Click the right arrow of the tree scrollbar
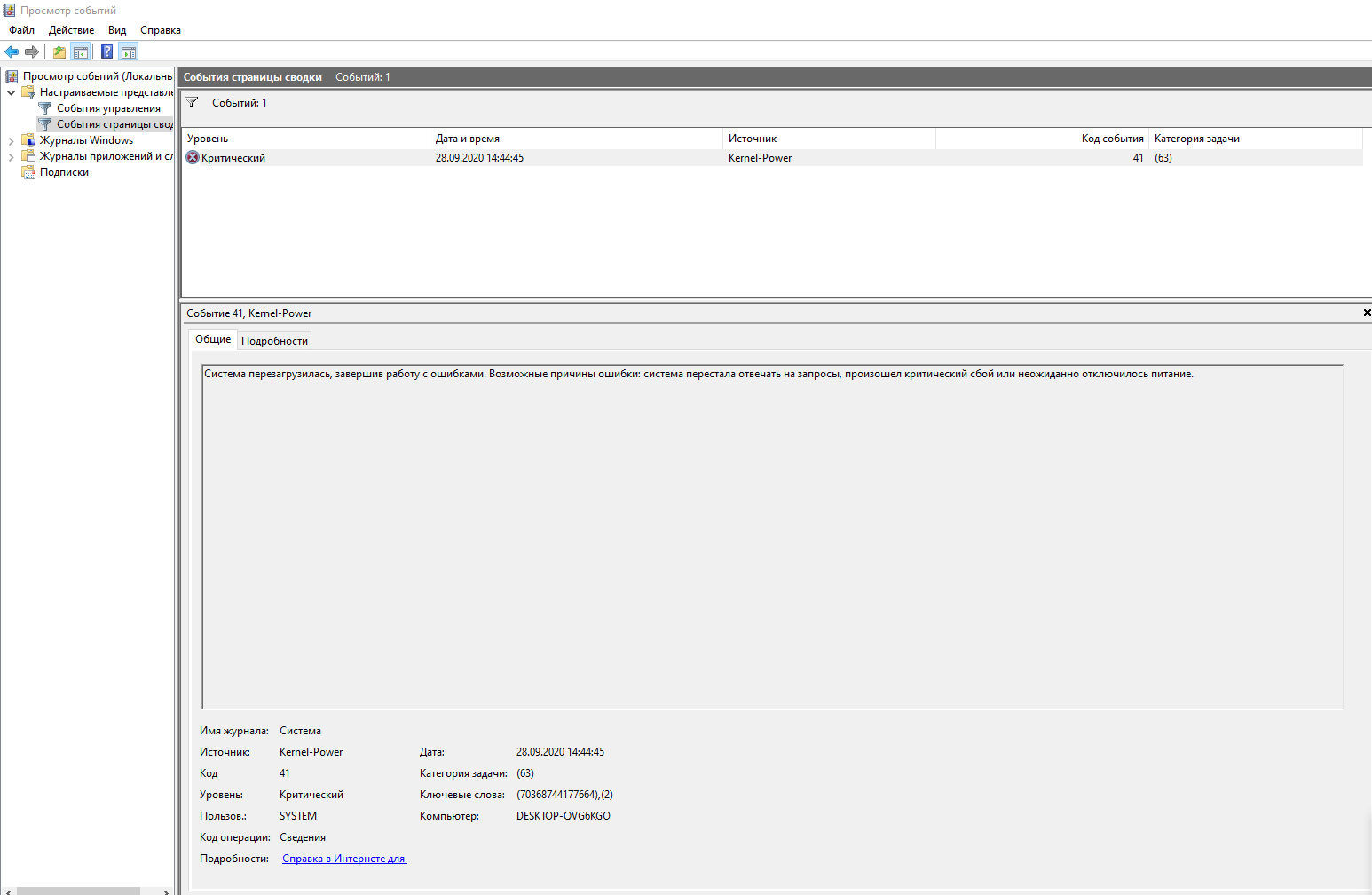This screenshot has width=1372, height=895. (166, 891)
